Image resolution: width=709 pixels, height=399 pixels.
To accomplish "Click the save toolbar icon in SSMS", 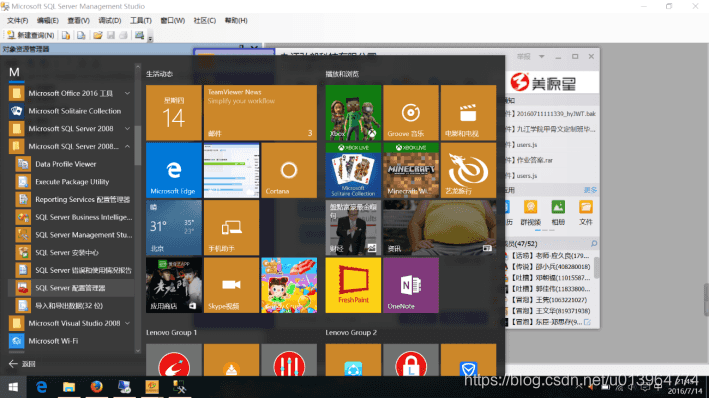I will 111,35.
